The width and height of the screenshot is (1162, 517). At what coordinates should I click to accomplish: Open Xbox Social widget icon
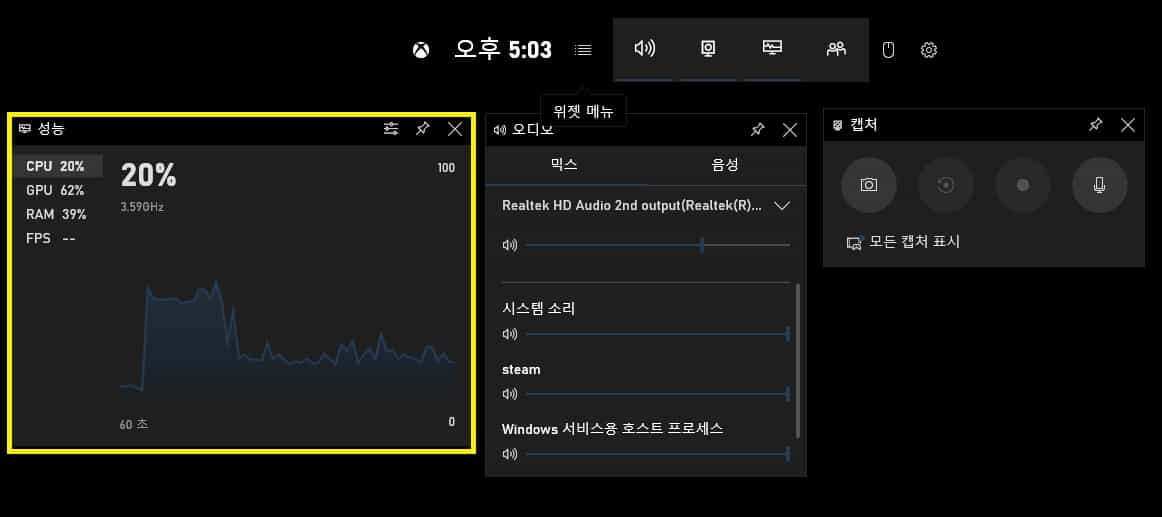pos(836,48)
